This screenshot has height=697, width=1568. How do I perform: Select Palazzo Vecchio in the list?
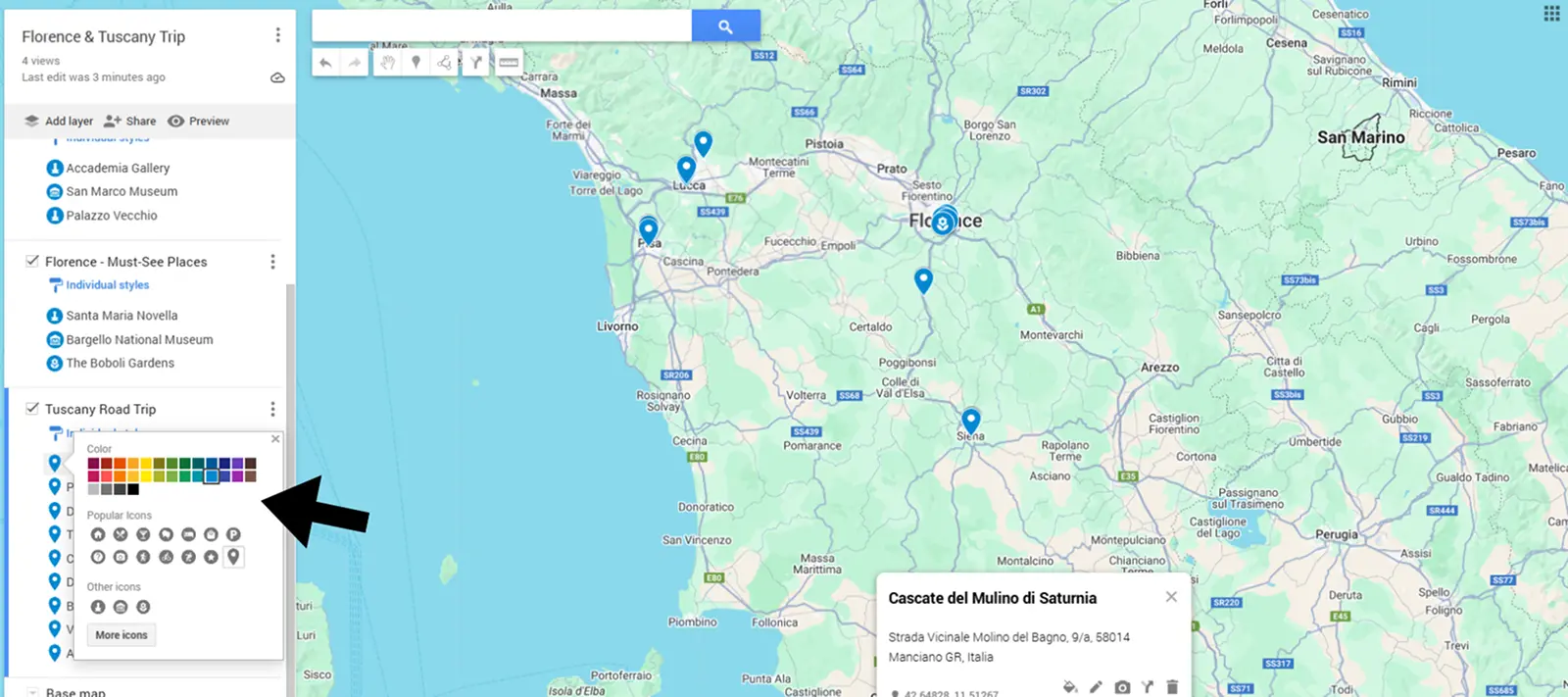[112, 215]
